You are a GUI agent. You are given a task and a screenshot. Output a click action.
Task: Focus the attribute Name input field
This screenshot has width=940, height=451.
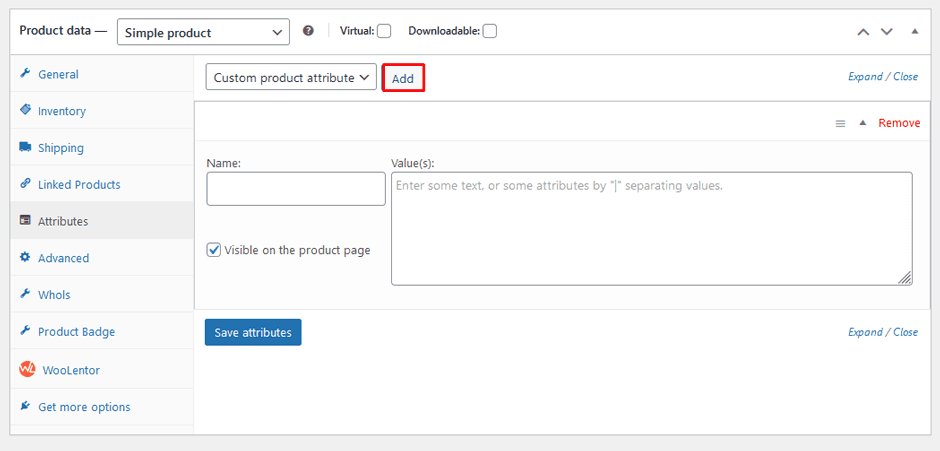tap(296, 189)
